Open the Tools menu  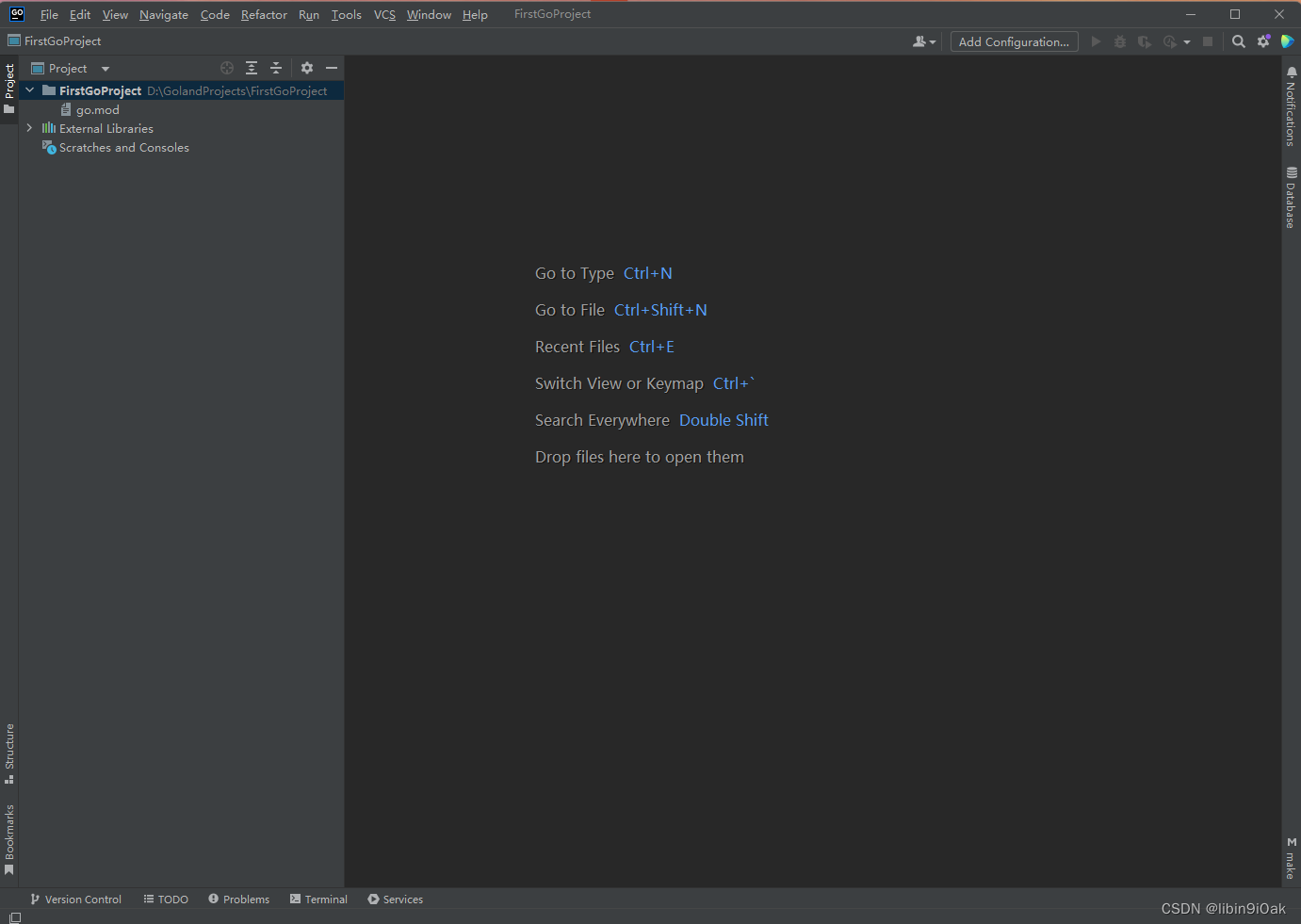[x=346, y=15]
